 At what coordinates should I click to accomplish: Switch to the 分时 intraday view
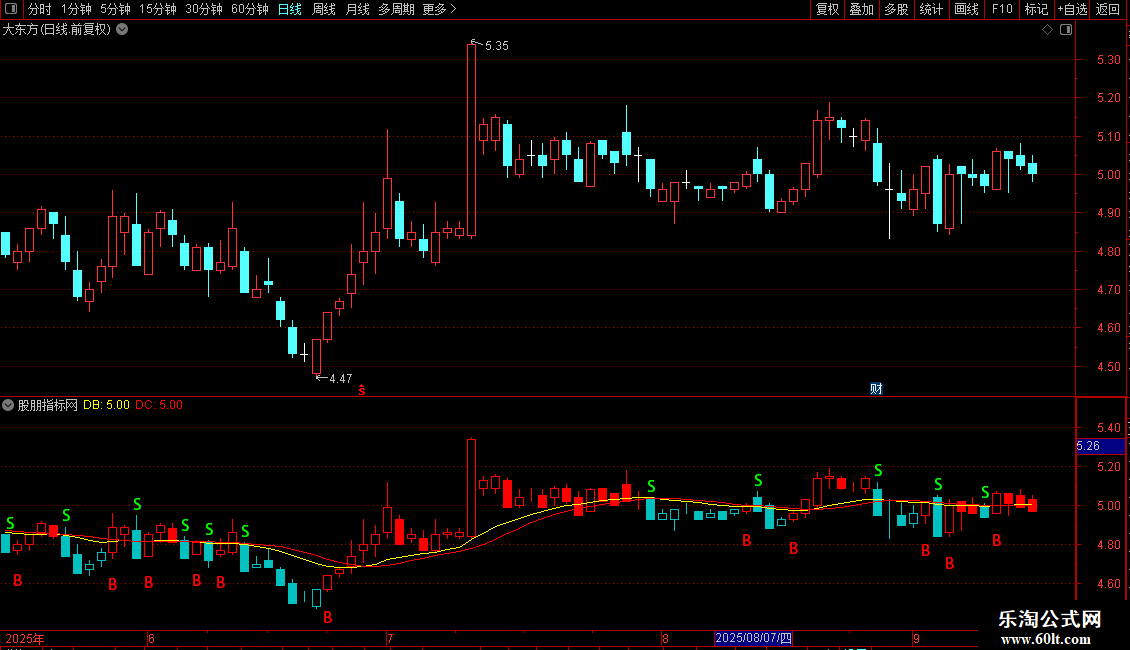pos(40,9)
